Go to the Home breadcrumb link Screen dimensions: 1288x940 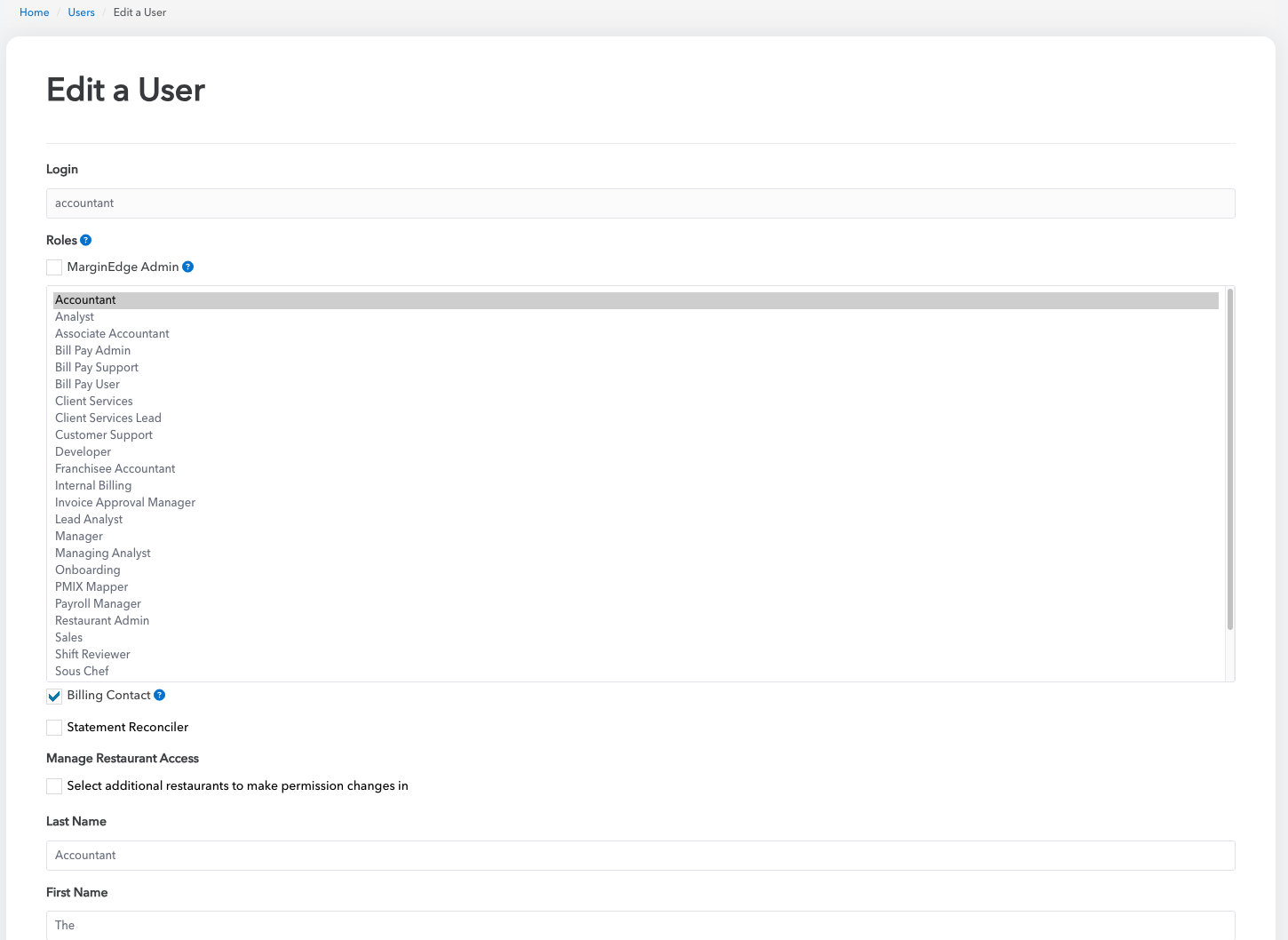pyautogui.click(x=35, y=12)
